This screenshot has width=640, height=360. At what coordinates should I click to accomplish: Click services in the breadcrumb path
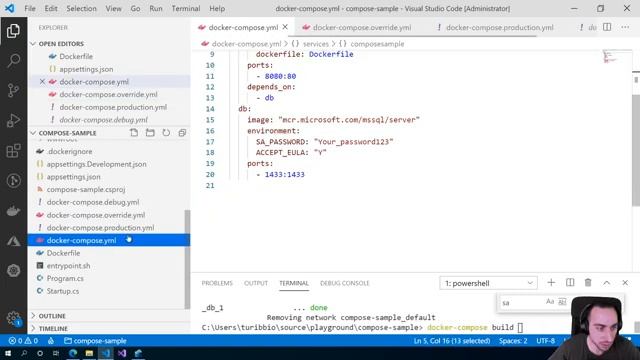pos(316,44)
